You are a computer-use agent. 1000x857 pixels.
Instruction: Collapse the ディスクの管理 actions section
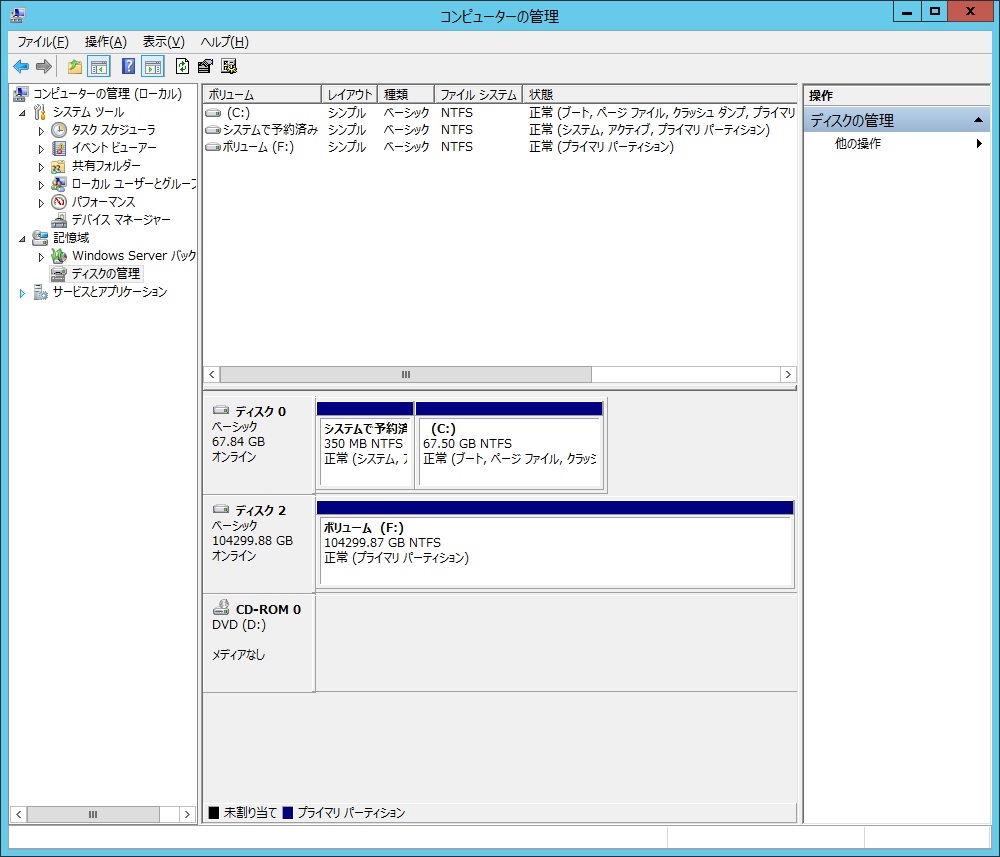pyautogui.click(x=979, y=121)
